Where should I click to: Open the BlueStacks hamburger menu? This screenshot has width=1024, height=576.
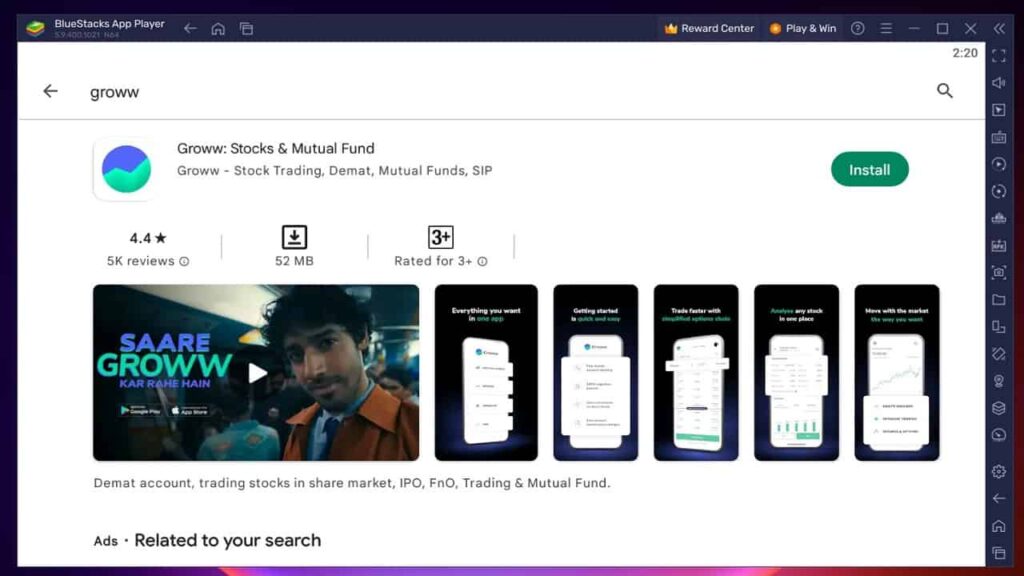(884, 28)
